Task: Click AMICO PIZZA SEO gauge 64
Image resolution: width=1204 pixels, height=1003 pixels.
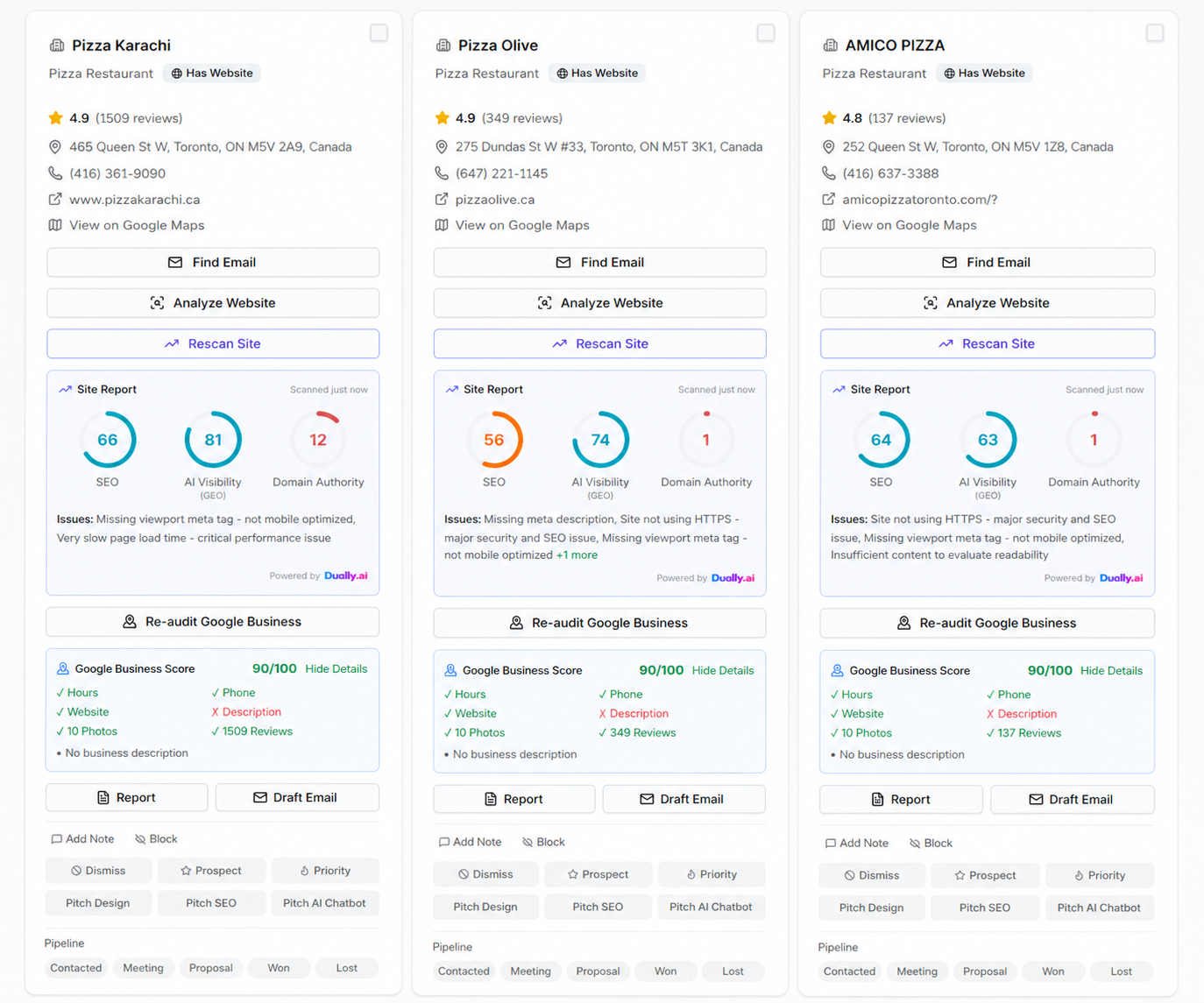Action: click(881, 440)
